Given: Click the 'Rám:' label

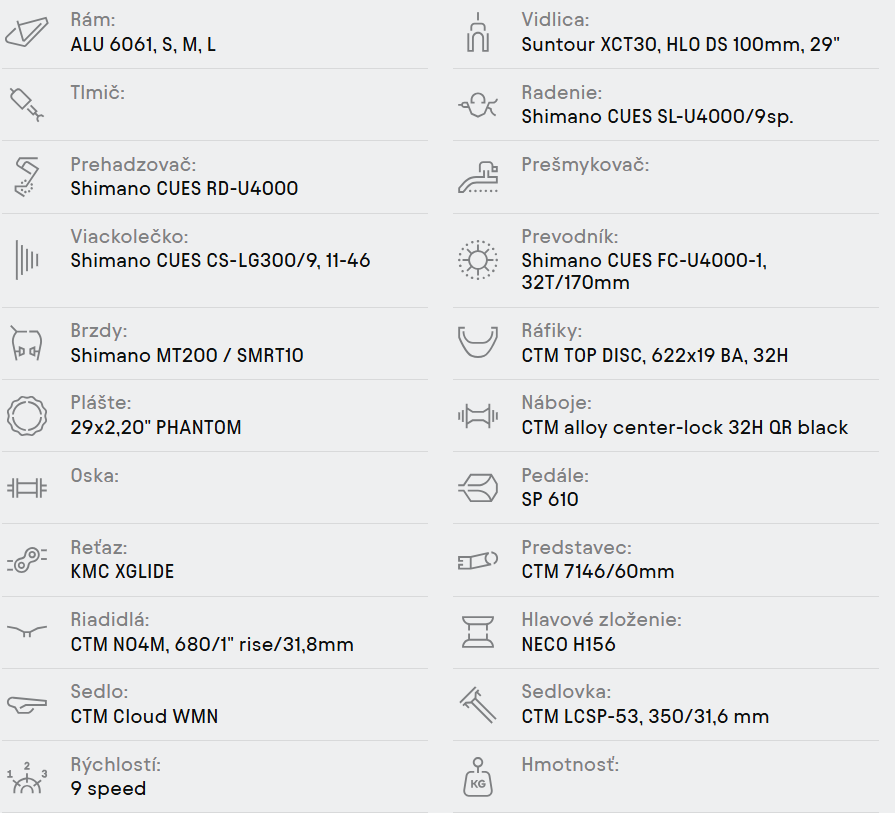Looking at the screenshot, I should 93,20.
